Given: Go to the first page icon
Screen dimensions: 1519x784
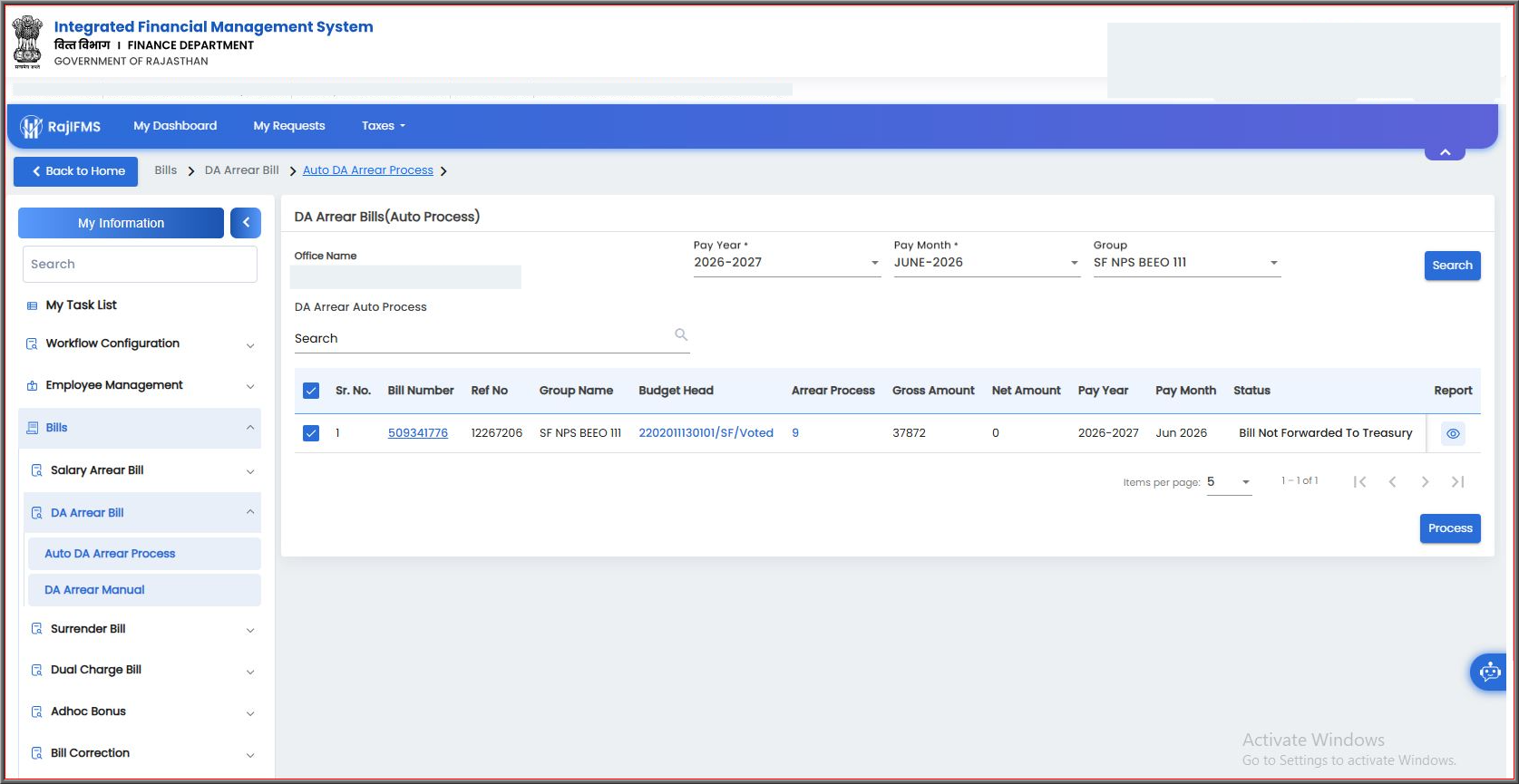Looking at the screenshot, I should [x=1359, y=482].
